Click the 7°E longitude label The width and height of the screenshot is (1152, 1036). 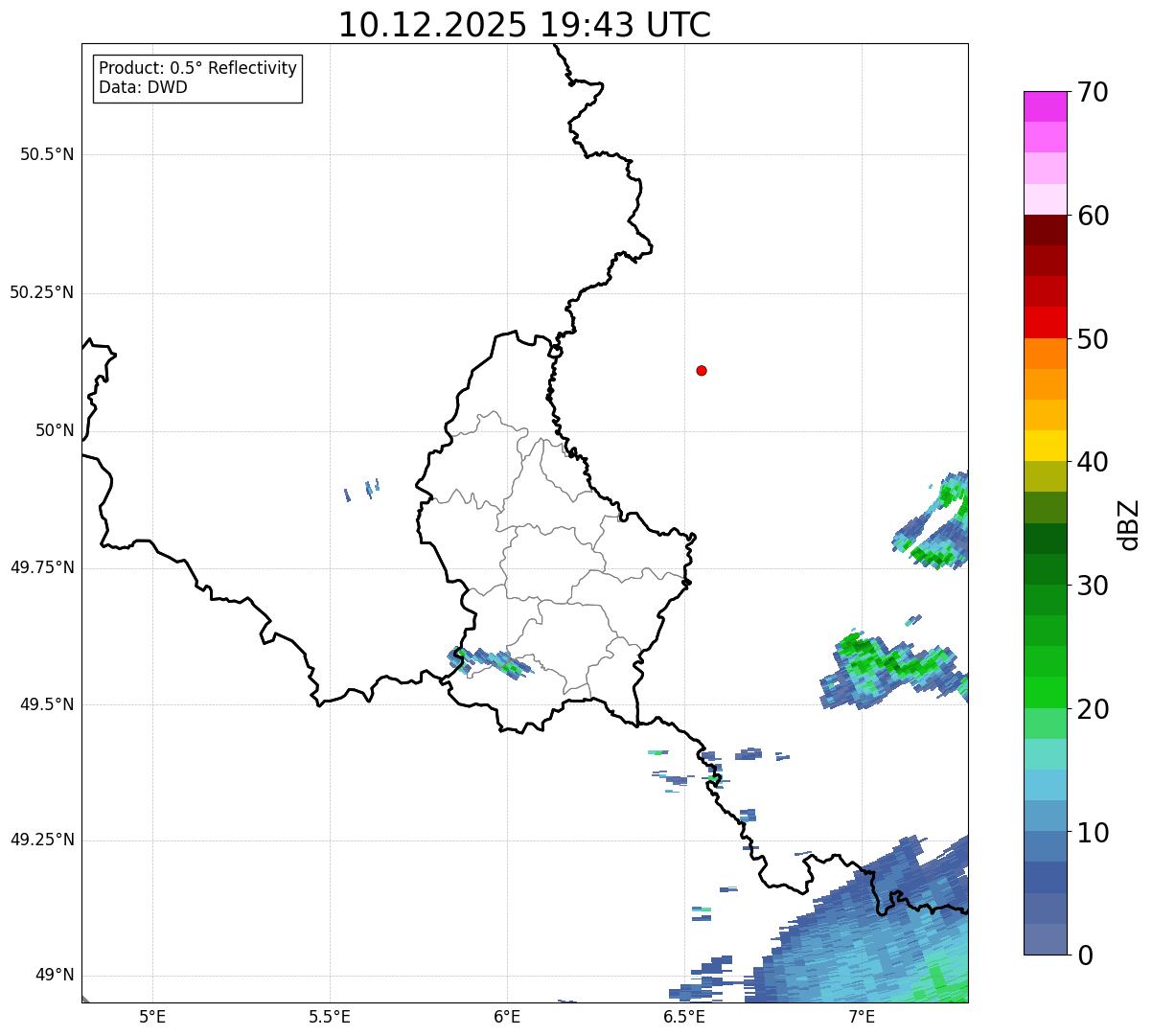pos(862,1017)
